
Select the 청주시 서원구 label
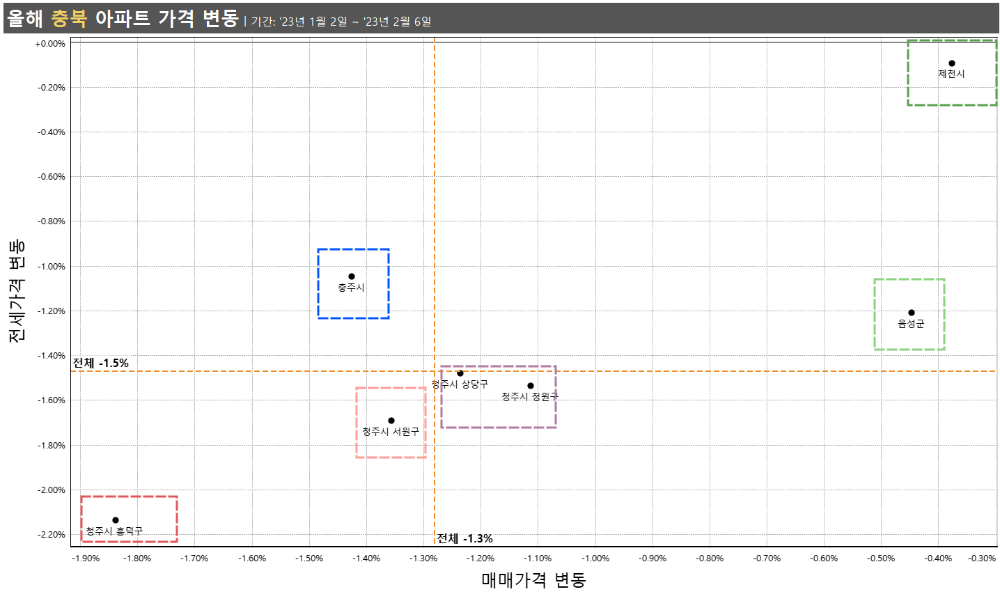click(x=391, y=432)
